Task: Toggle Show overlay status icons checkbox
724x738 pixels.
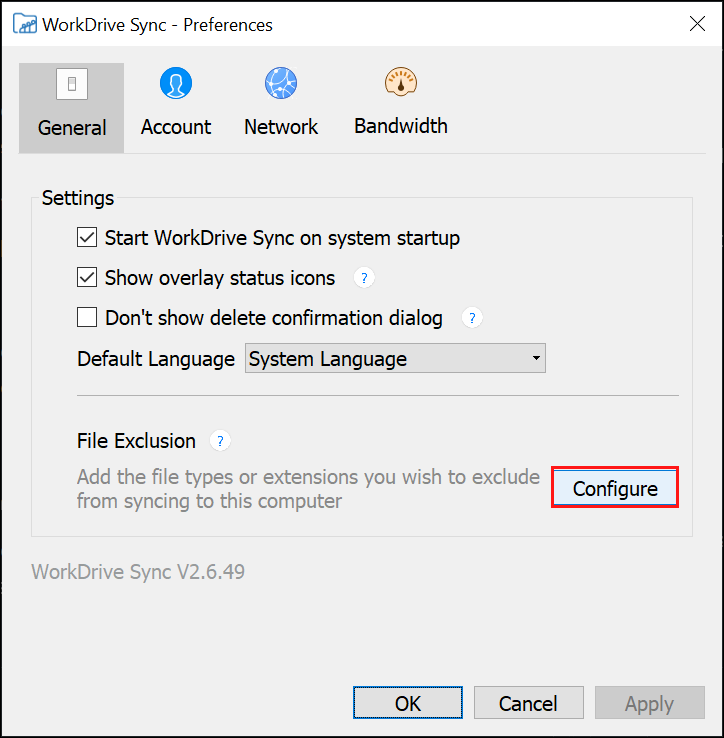Action: click(x=87, y=278)
